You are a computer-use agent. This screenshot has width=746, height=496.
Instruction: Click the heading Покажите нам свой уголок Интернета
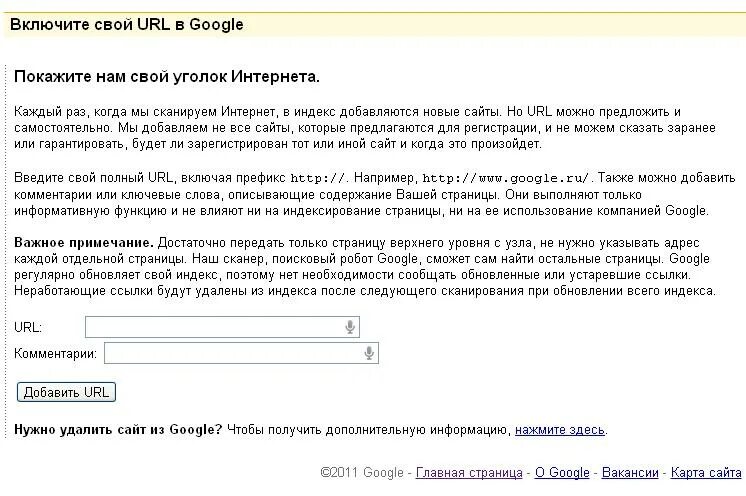coord(167,77)
